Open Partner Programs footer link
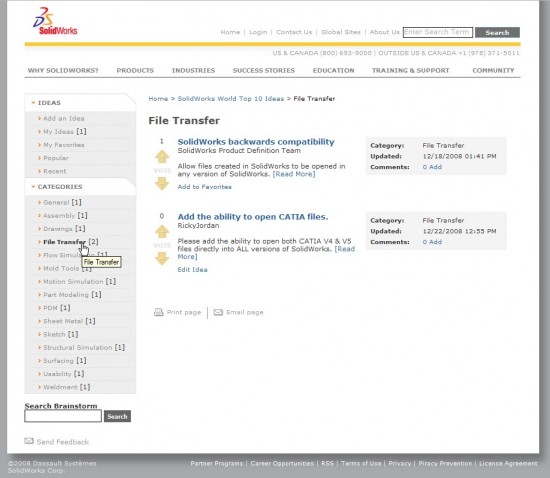Screen dimensions: 550x478 216,463
